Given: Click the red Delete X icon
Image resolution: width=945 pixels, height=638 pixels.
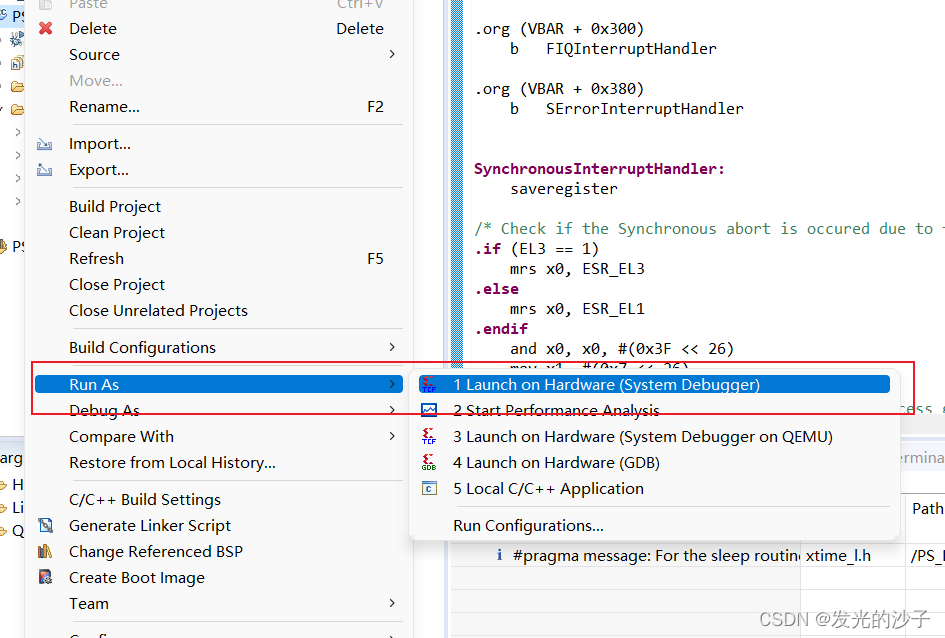Looking at the screenshot, I should pyautogui.click(x=45, y=28).
